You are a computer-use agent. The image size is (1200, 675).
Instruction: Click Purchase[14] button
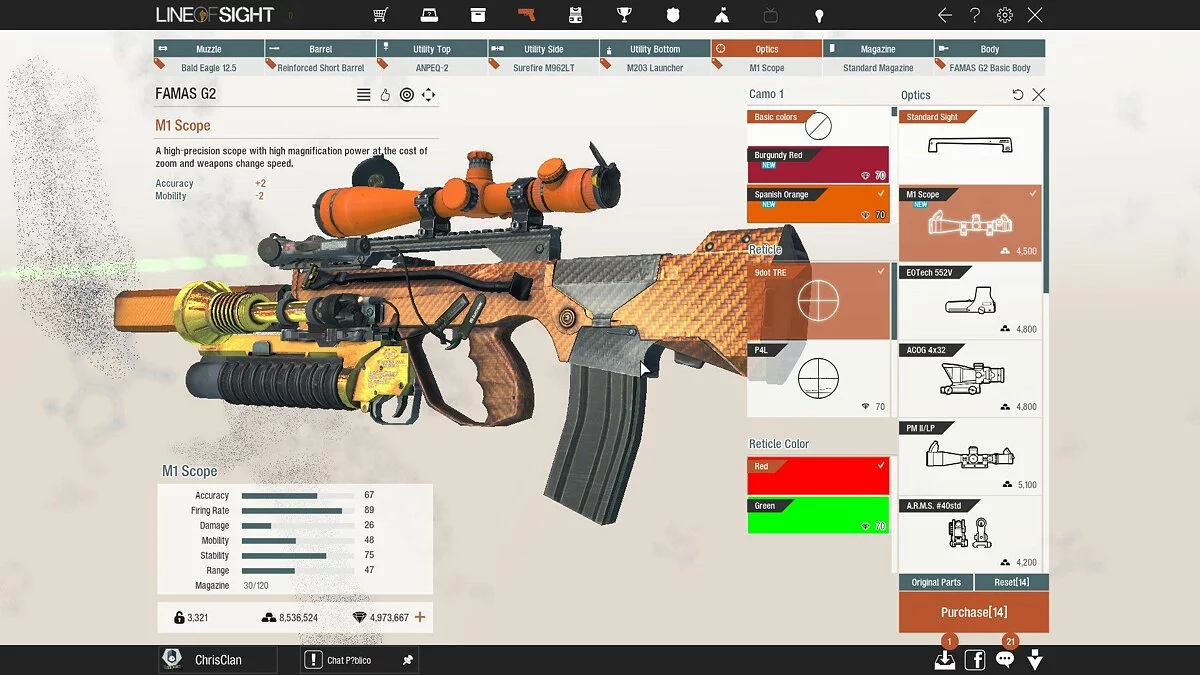974,612
